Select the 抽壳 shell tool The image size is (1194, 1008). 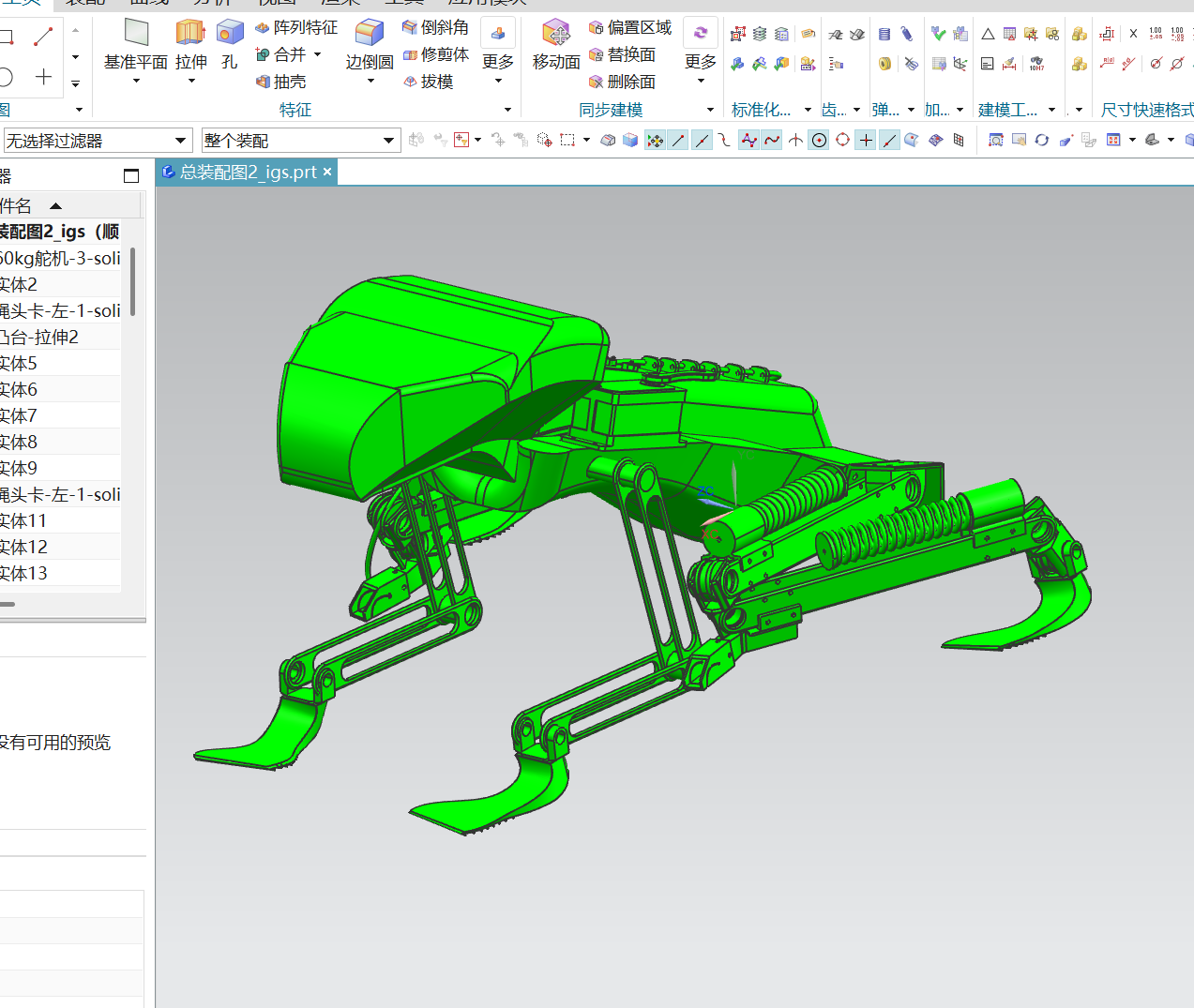click(281, 82)
